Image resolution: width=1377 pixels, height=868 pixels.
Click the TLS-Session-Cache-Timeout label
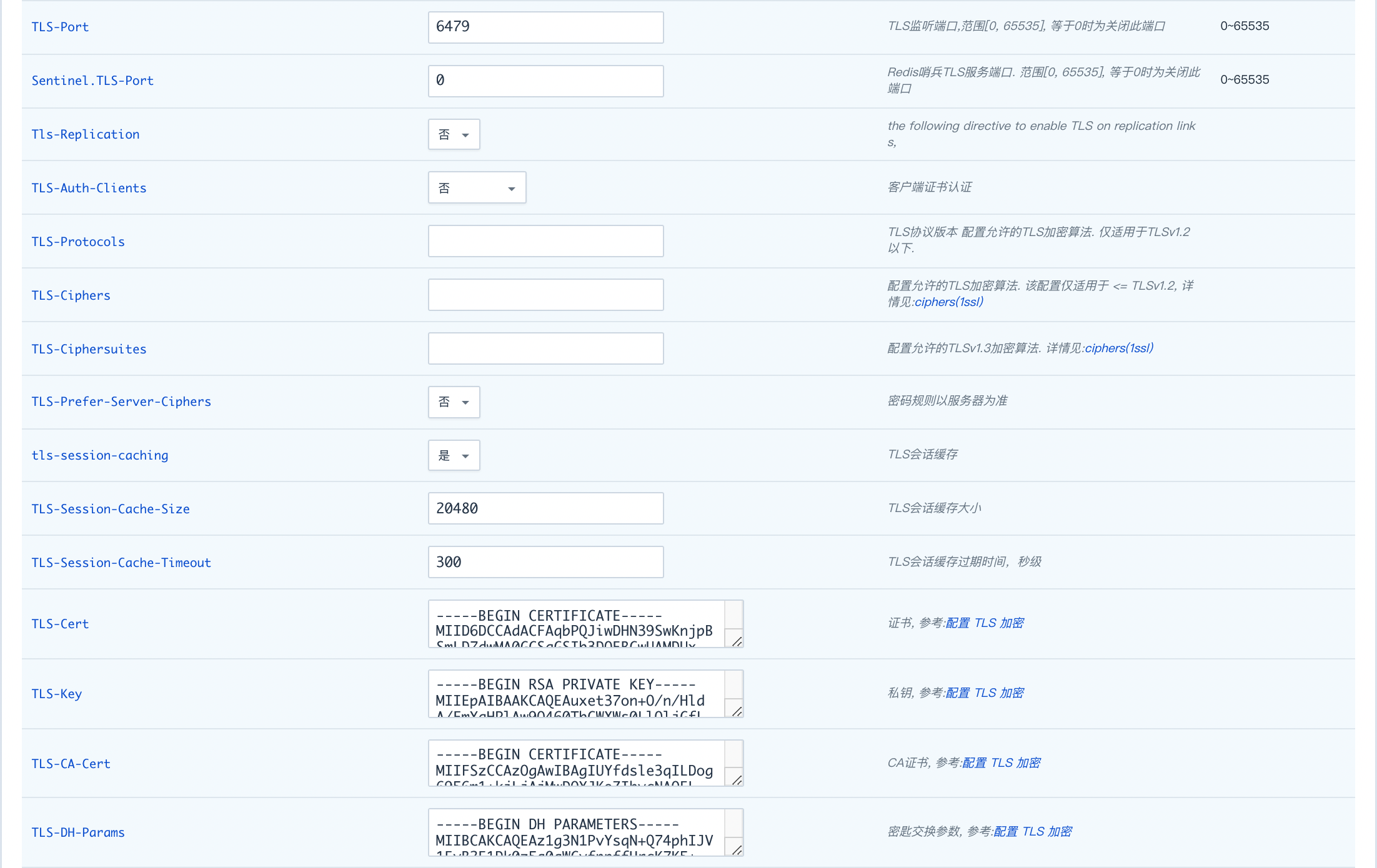coord(121,563)
